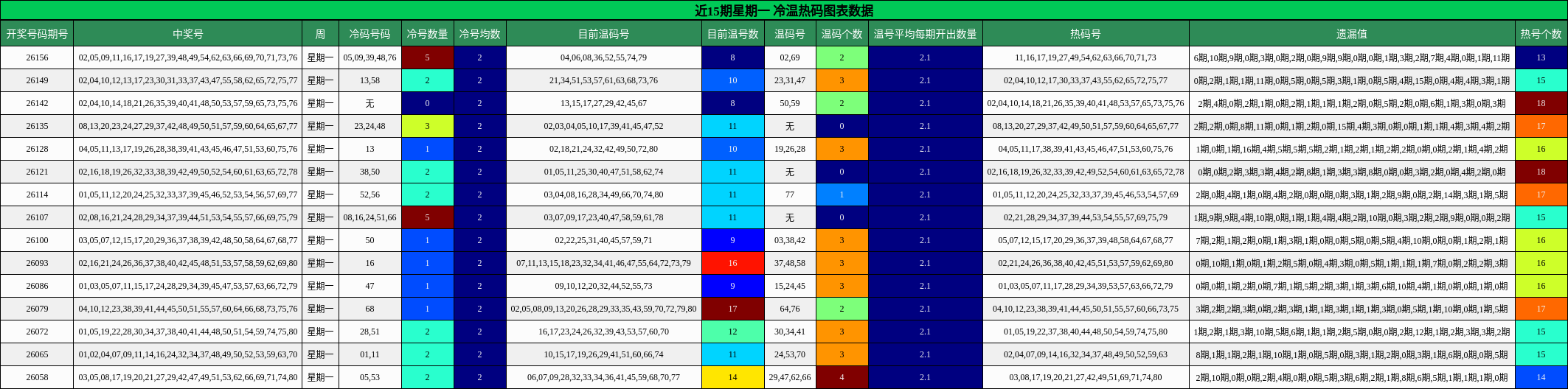The width and height of the screenshot is (1568, 389).
Task: Click cold codes 08,16,24,51,66
Action: [370, 217]
